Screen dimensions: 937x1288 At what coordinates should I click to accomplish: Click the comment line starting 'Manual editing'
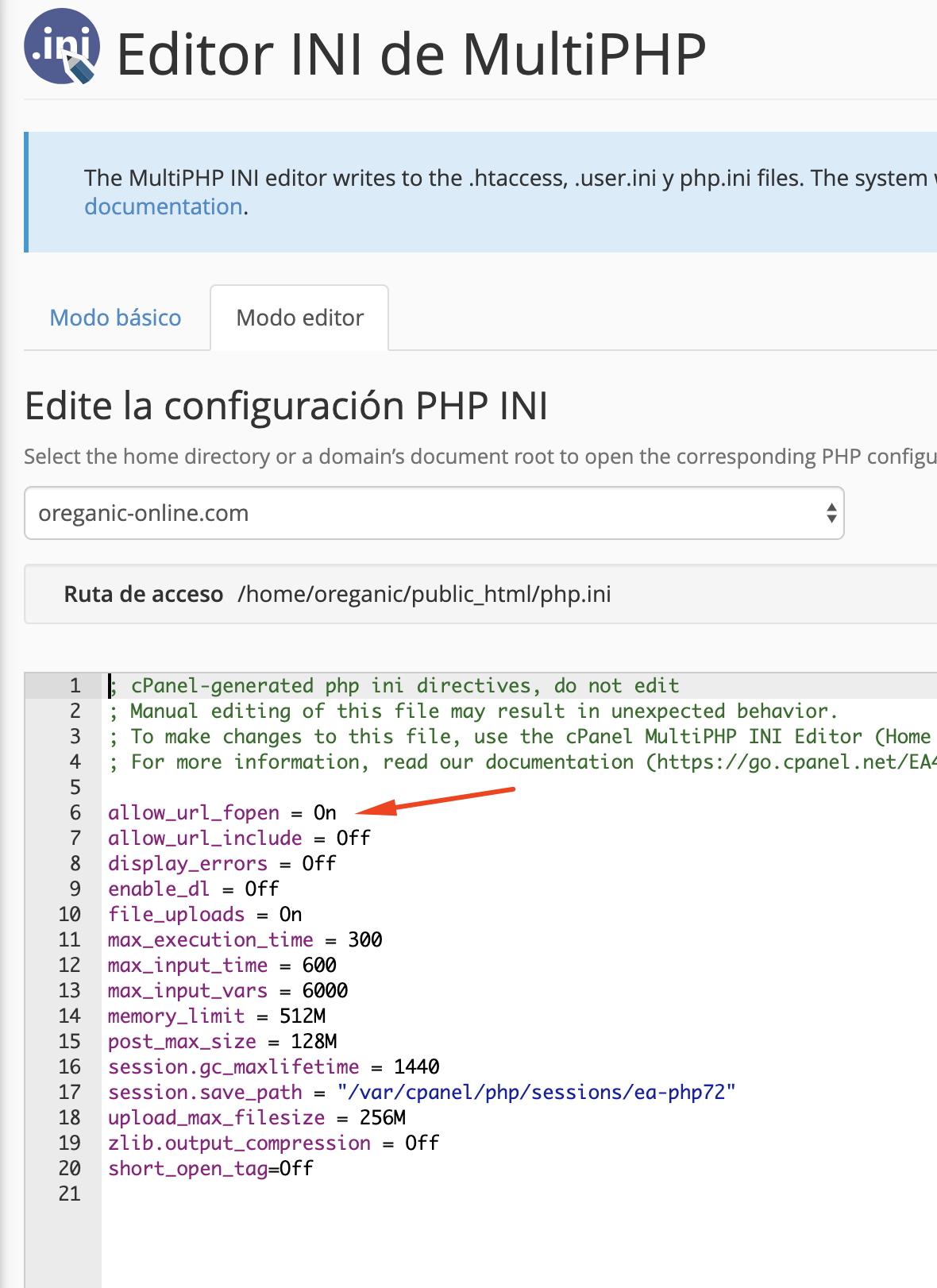[x=473, y=711]
